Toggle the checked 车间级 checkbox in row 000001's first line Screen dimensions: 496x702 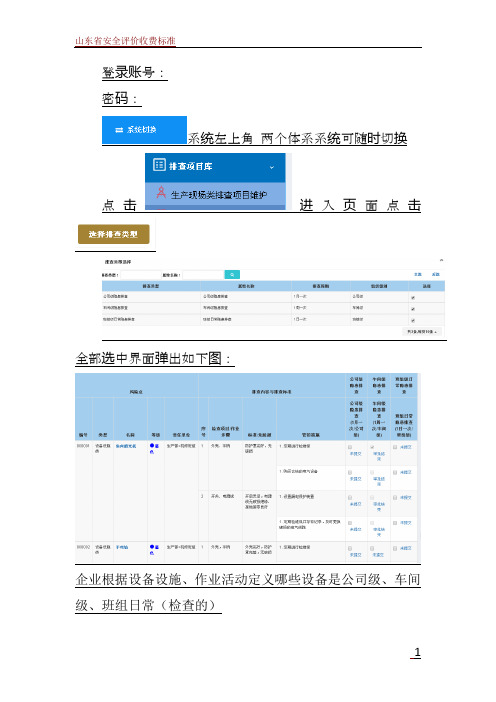click(372, 447)
